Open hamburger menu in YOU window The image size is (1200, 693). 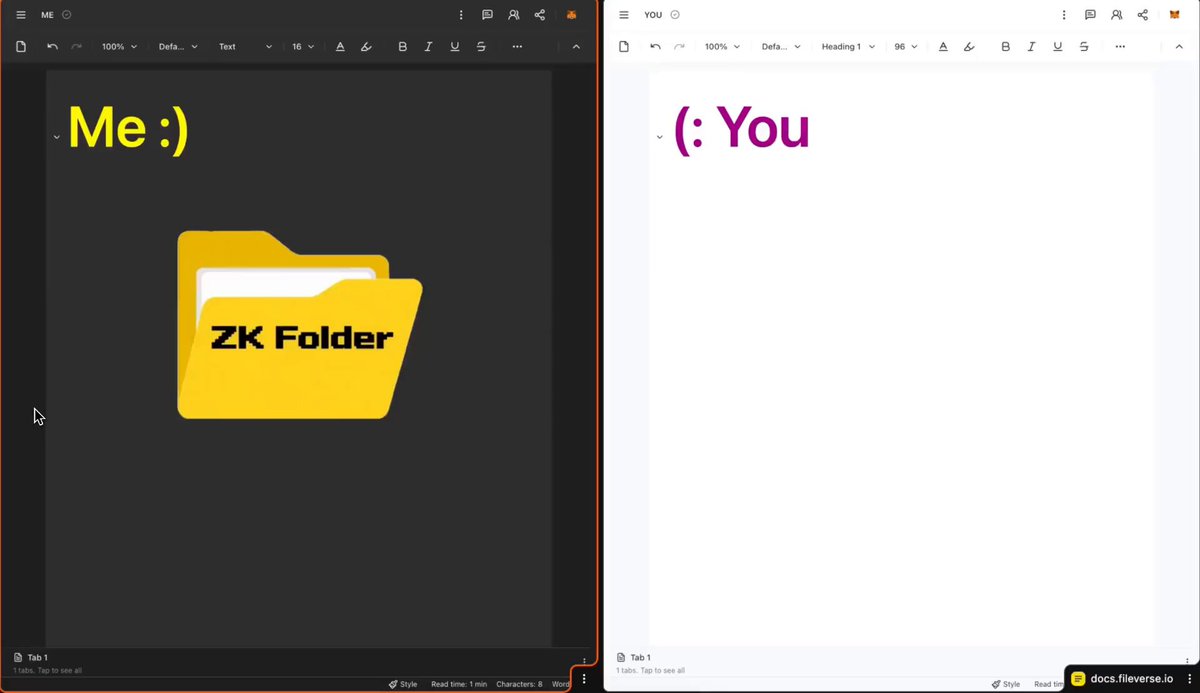coord(624,15)
